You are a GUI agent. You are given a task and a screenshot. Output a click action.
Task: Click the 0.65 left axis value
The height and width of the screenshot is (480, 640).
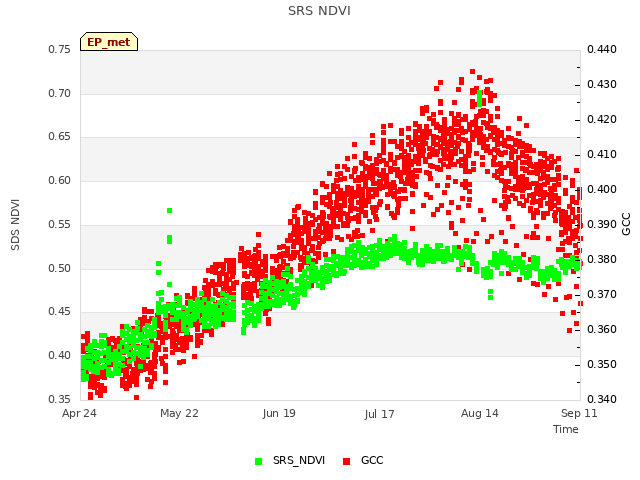[60, 136]
